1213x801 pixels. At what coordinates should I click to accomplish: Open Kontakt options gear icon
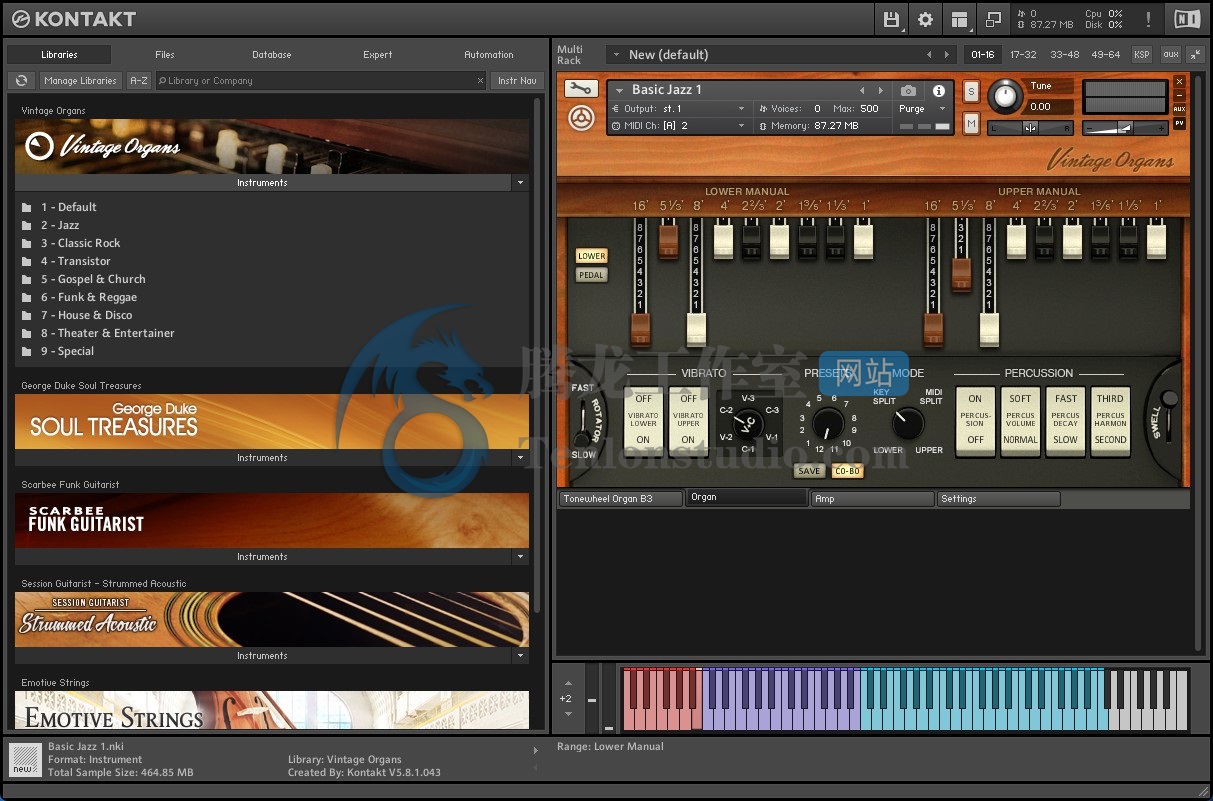pyautogui.click(x=925, y=19)
